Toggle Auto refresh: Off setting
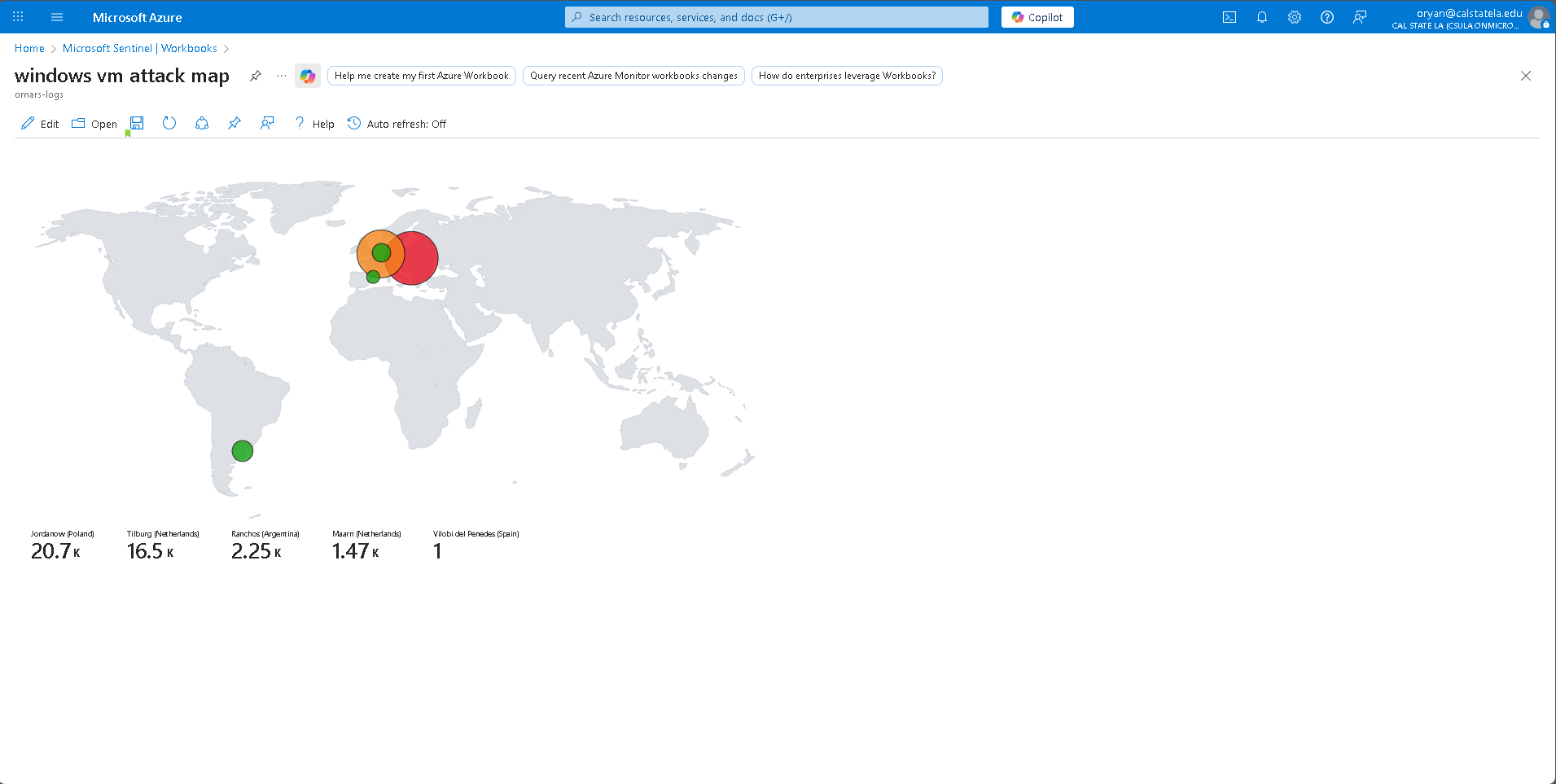The image size is (1556, 784). point(397,124)
